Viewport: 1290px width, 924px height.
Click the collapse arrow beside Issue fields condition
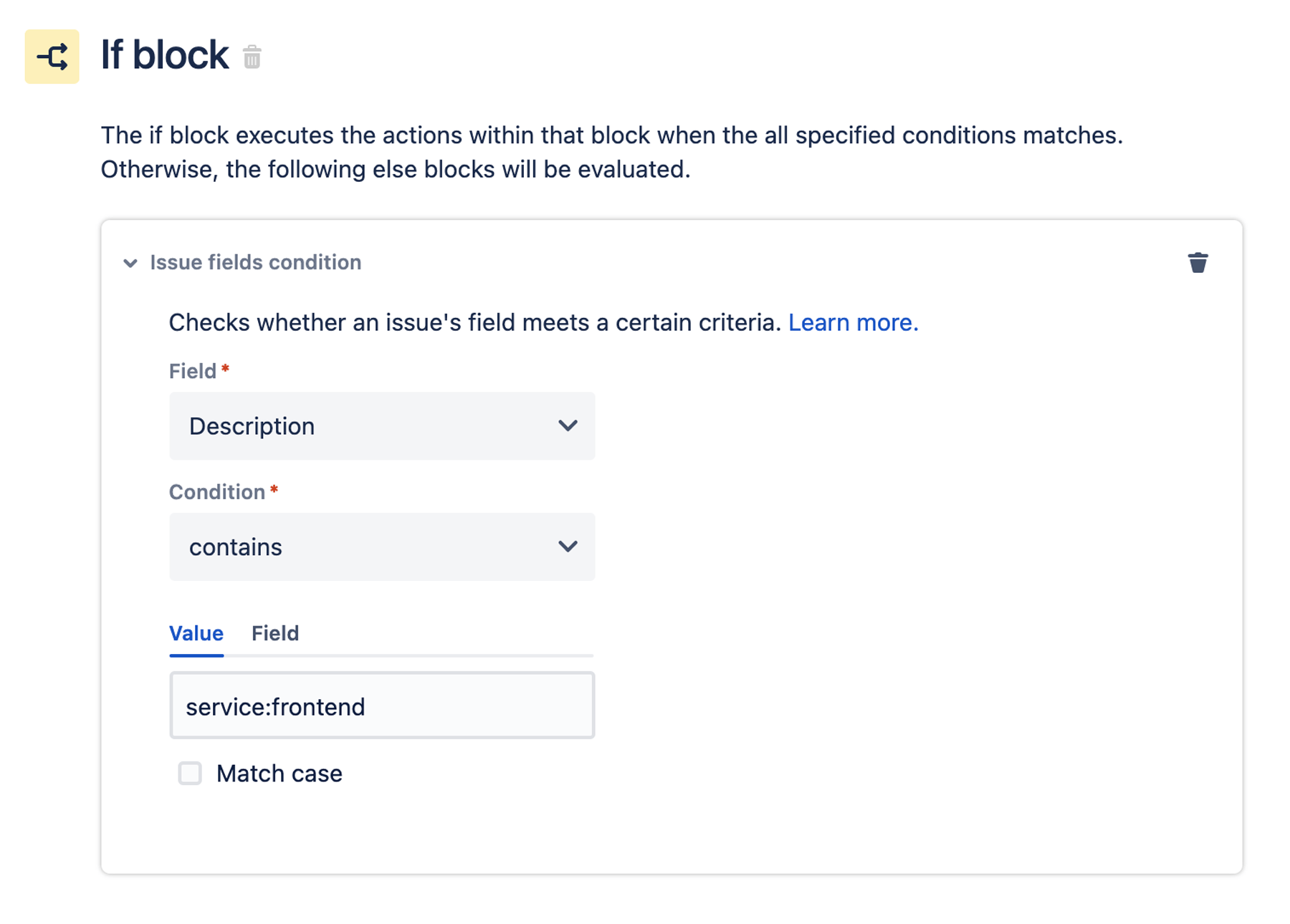pos(130,263)
